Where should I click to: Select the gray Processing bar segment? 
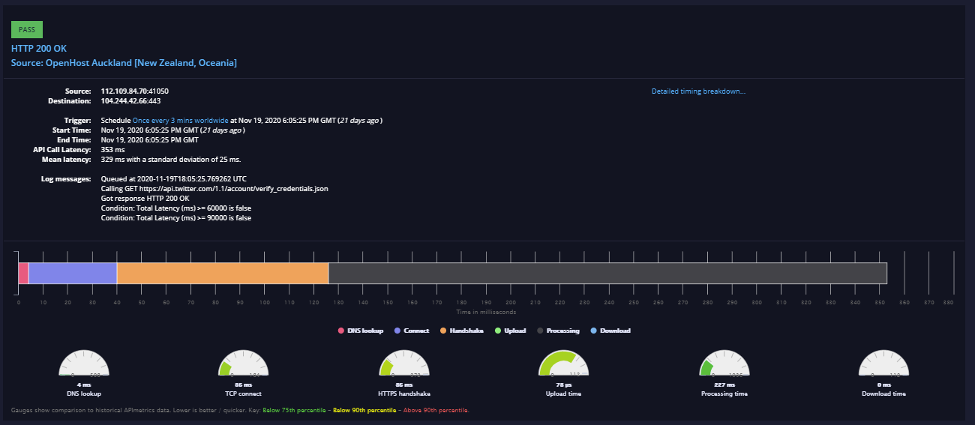(x=608, y=273)
